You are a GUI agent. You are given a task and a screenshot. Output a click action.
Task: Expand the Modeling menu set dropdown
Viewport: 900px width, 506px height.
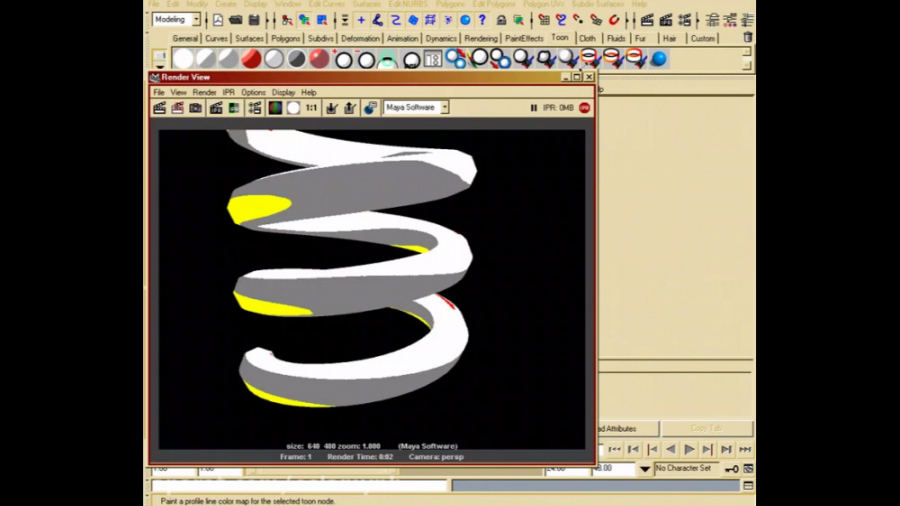pyautogui.click(x=196, y=20)
